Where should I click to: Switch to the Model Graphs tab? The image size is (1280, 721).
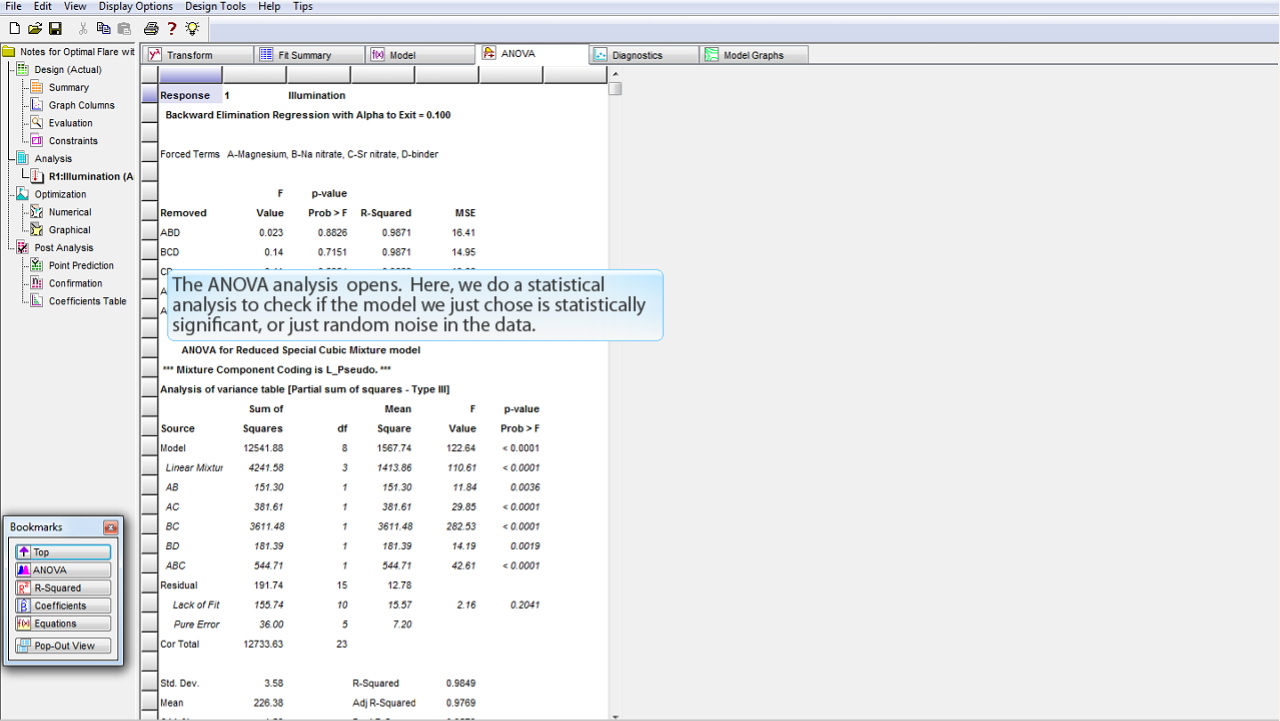(x=753, y=55)
